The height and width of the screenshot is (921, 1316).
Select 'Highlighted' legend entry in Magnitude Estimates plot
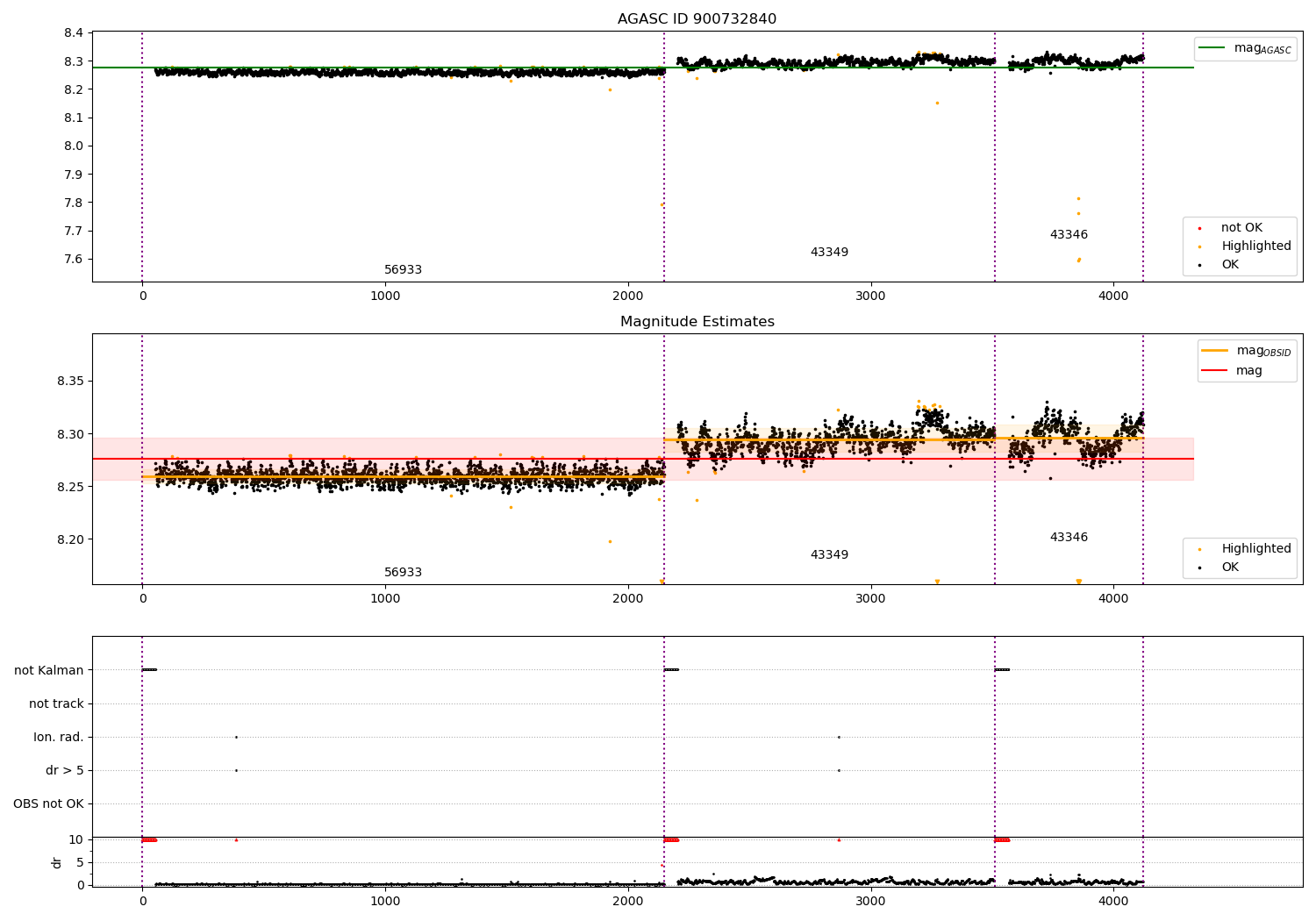click(1255, 548)
